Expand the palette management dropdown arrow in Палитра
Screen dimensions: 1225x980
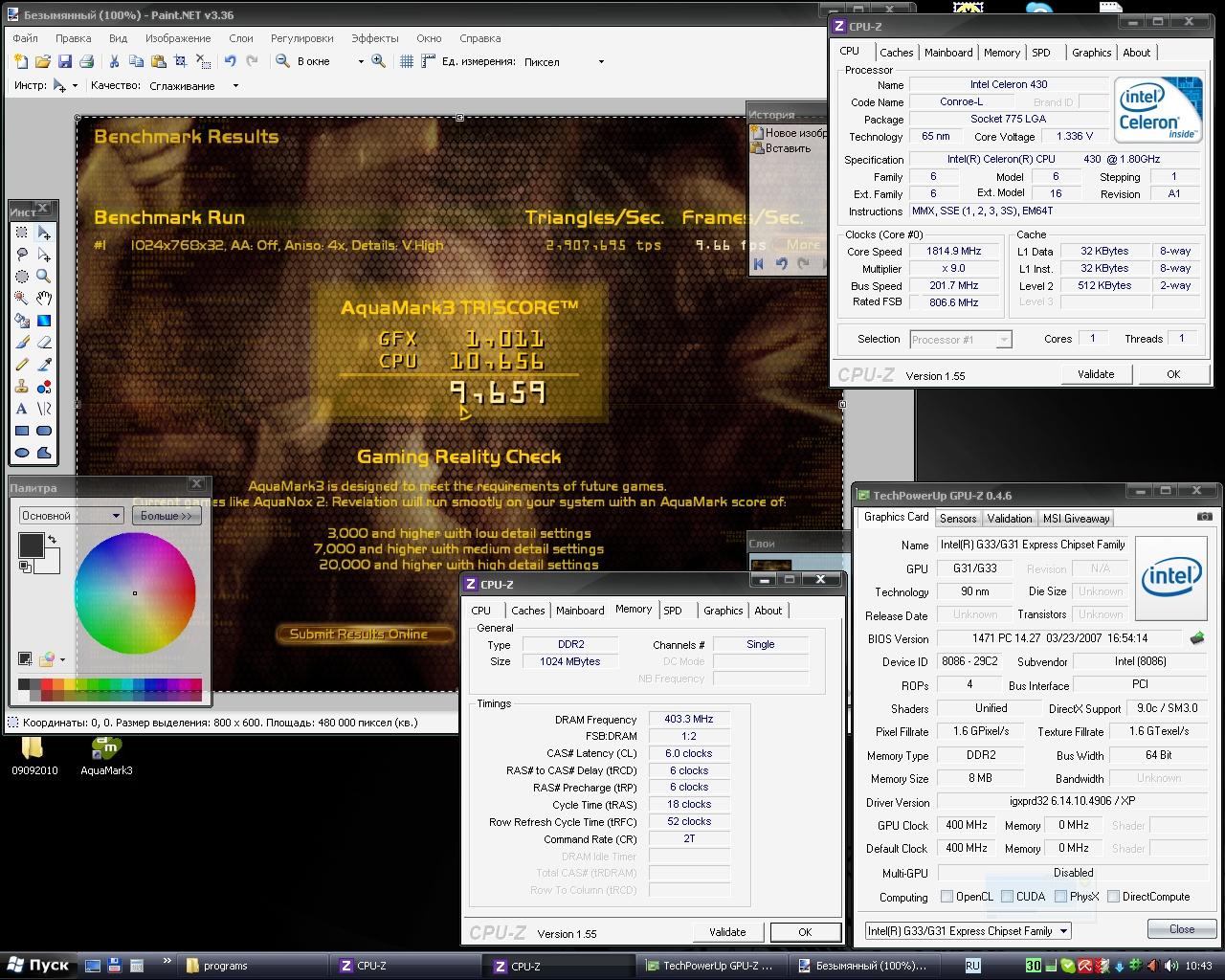63,659
